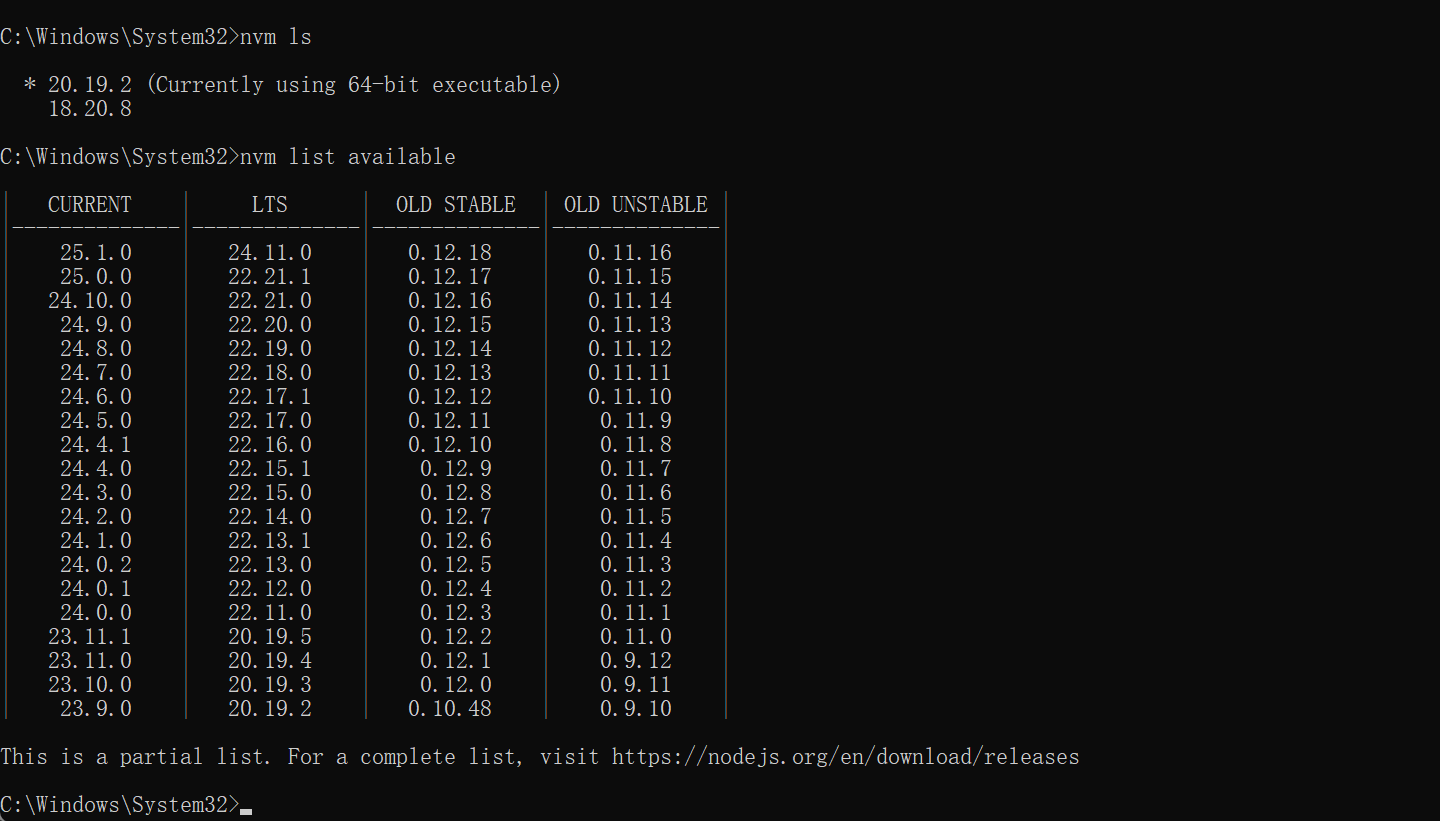Click the OLD STABLE column header

point(456,205)
